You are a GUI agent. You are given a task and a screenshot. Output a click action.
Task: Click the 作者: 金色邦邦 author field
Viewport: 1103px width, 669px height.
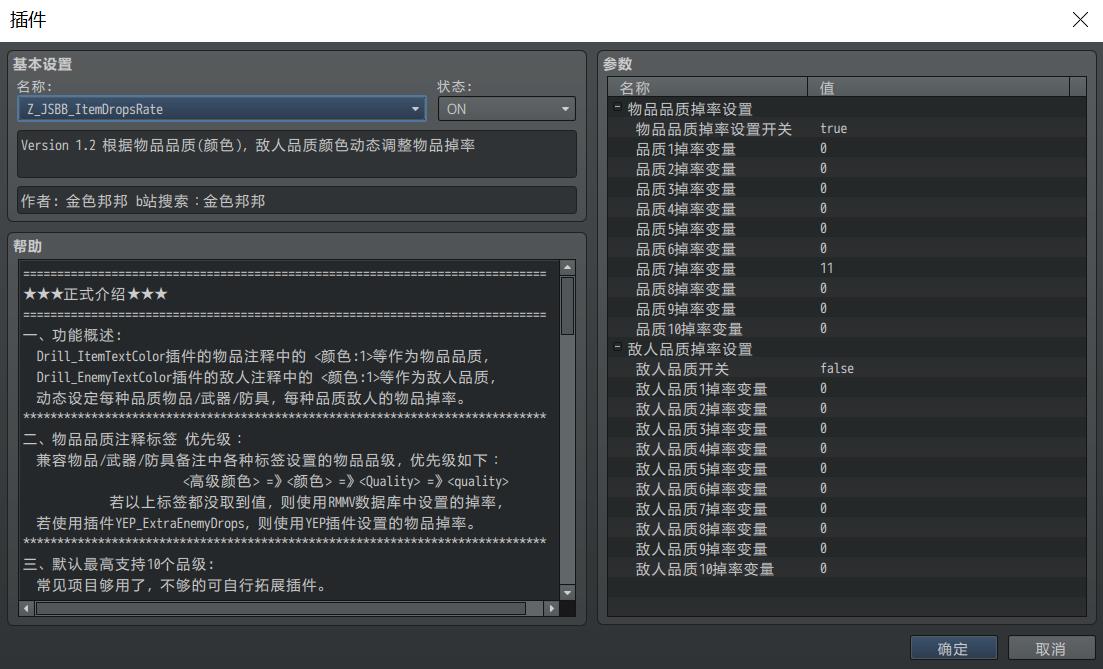coord(296,200)
